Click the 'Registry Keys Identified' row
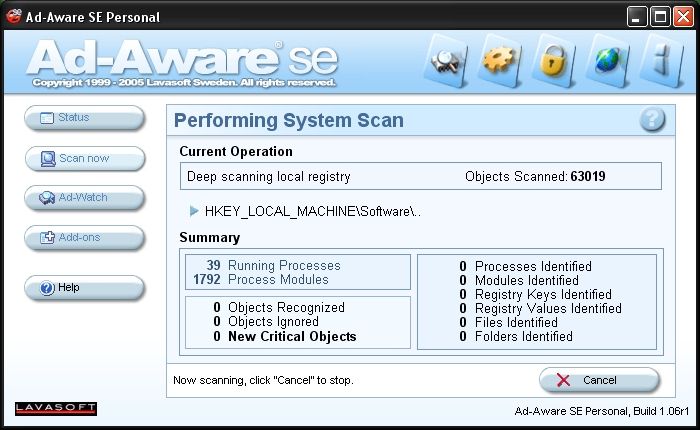The width and height of the screenshot is (700, 430). pos(535,294)
